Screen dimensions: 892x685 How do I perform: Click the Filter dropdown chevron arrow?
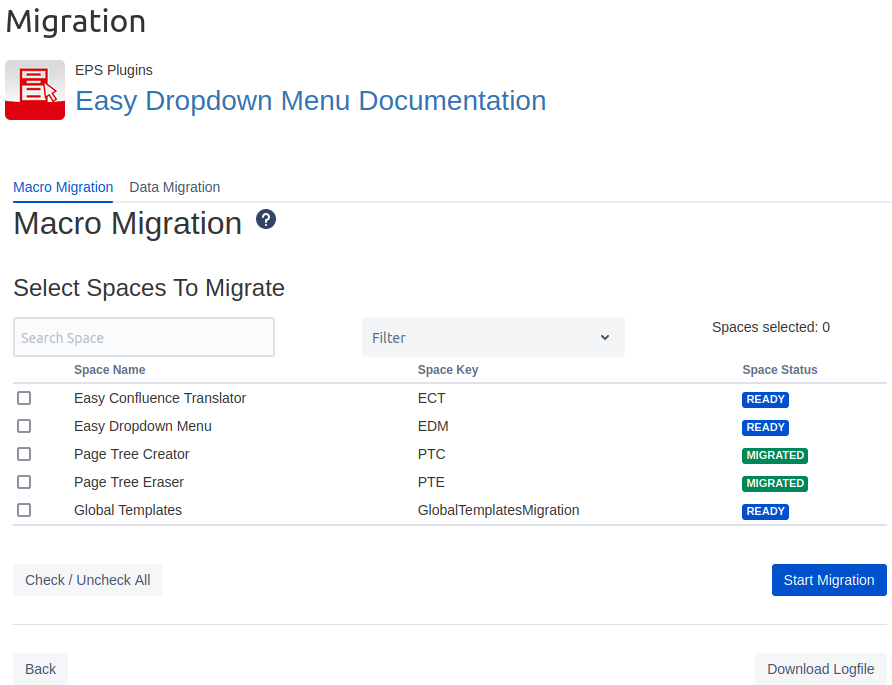pos(605,338)
